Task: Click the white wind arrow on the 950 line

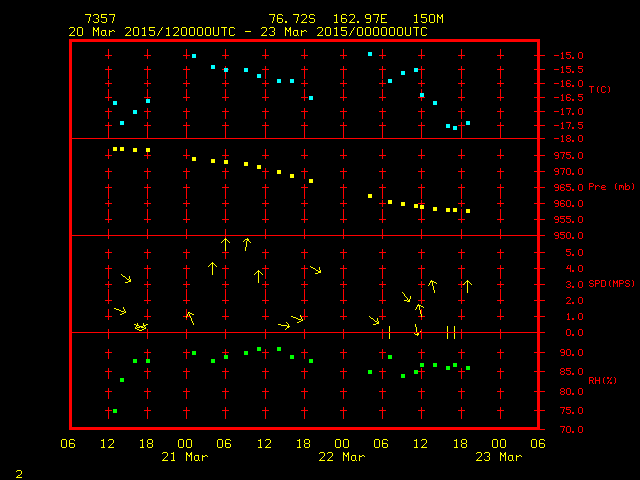Action: [x=226, y=243]
